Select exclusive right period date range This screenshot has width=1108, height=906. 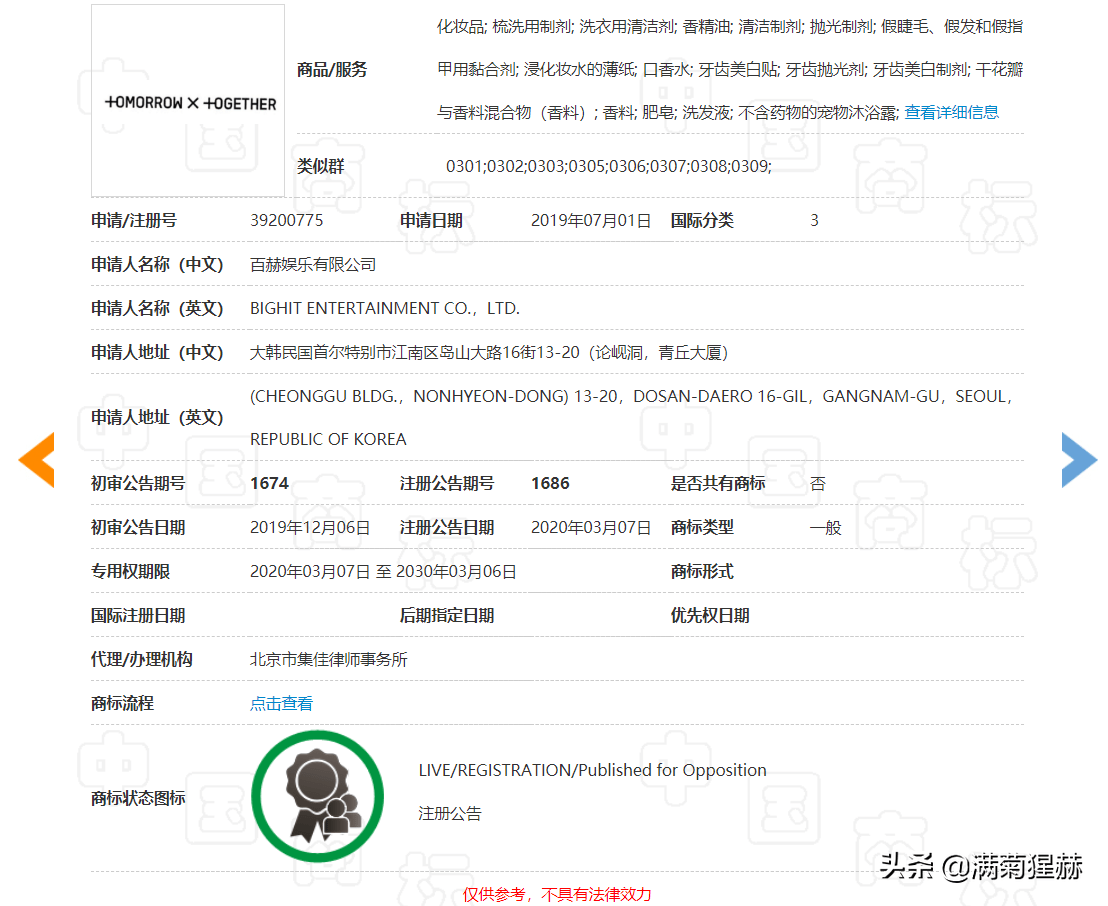383,572
